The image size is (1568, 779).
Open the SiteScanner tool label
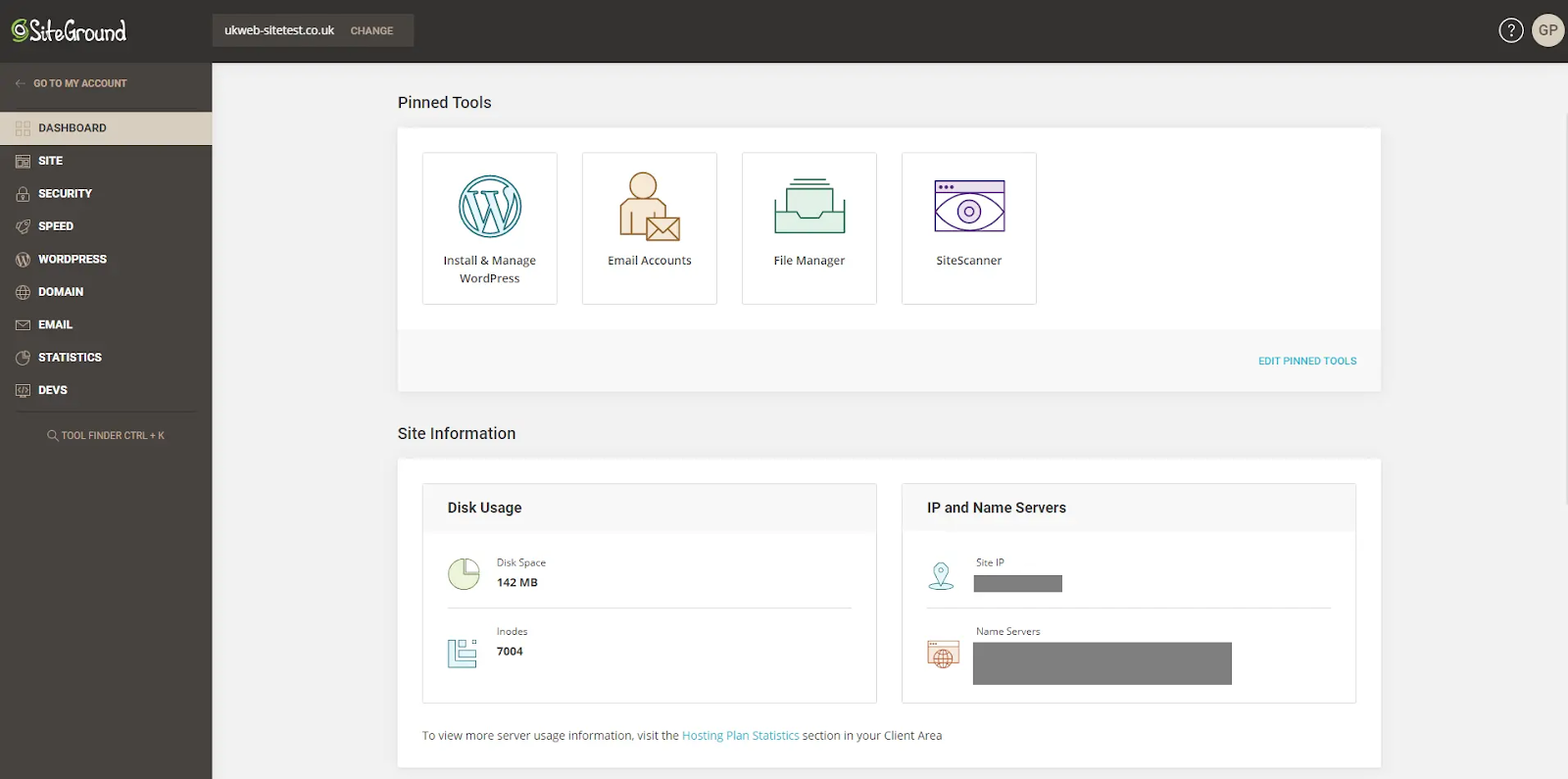[x=969, y=261]
